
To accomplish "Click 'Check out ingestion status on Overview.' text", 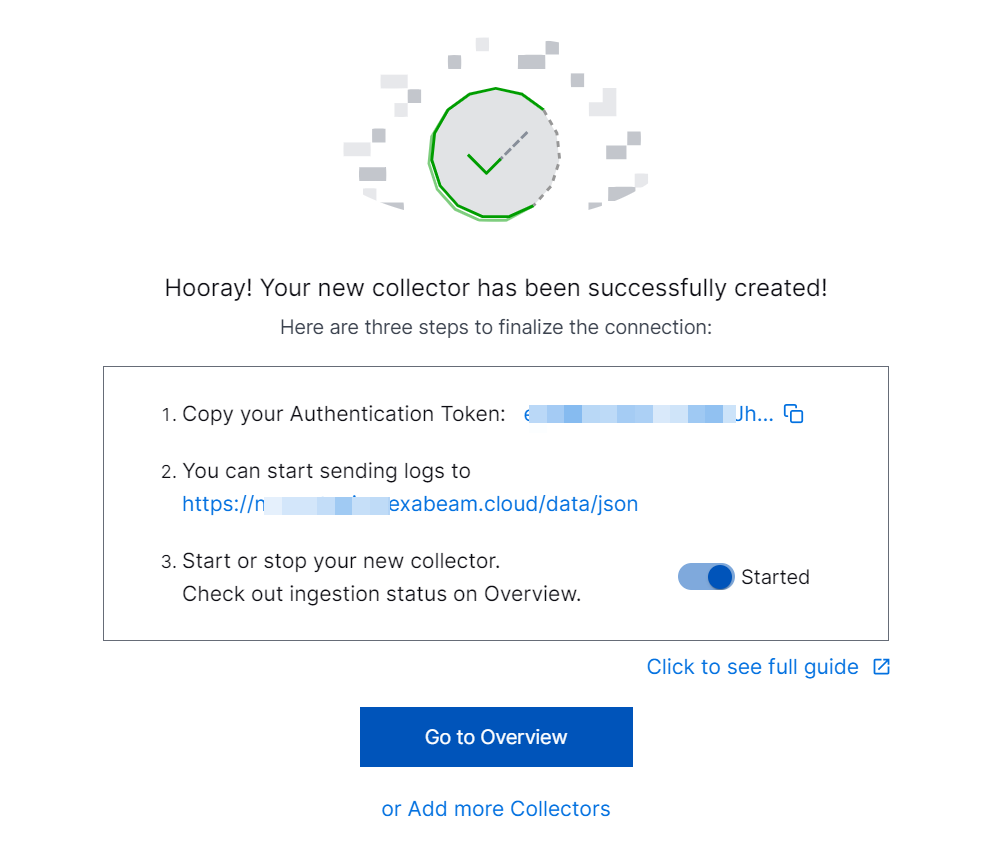I will tap(382, 594).
